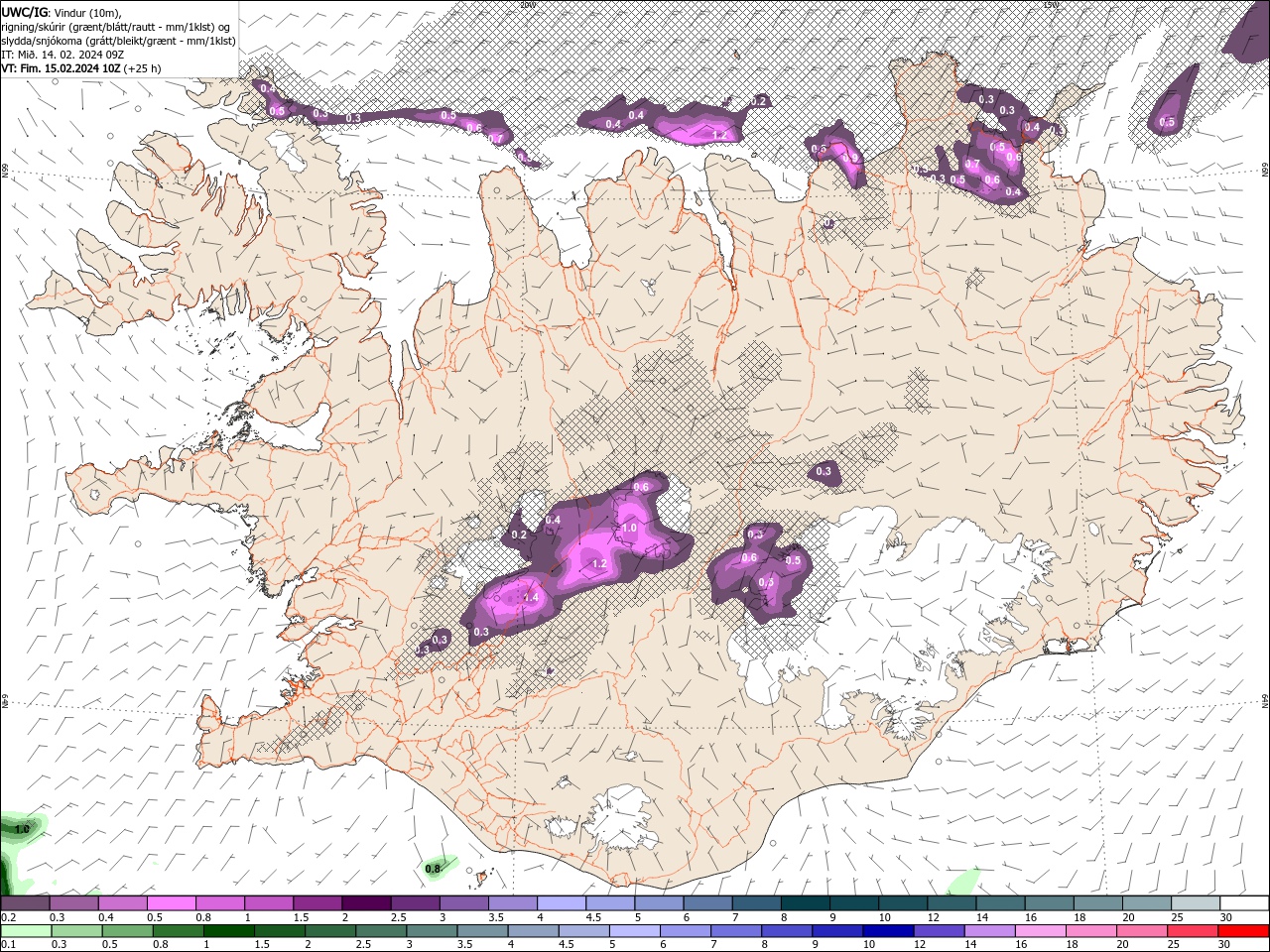Select the 'Vindur (10m)' header text
This screenshot has height=952, width=1270.
[87, 12]
